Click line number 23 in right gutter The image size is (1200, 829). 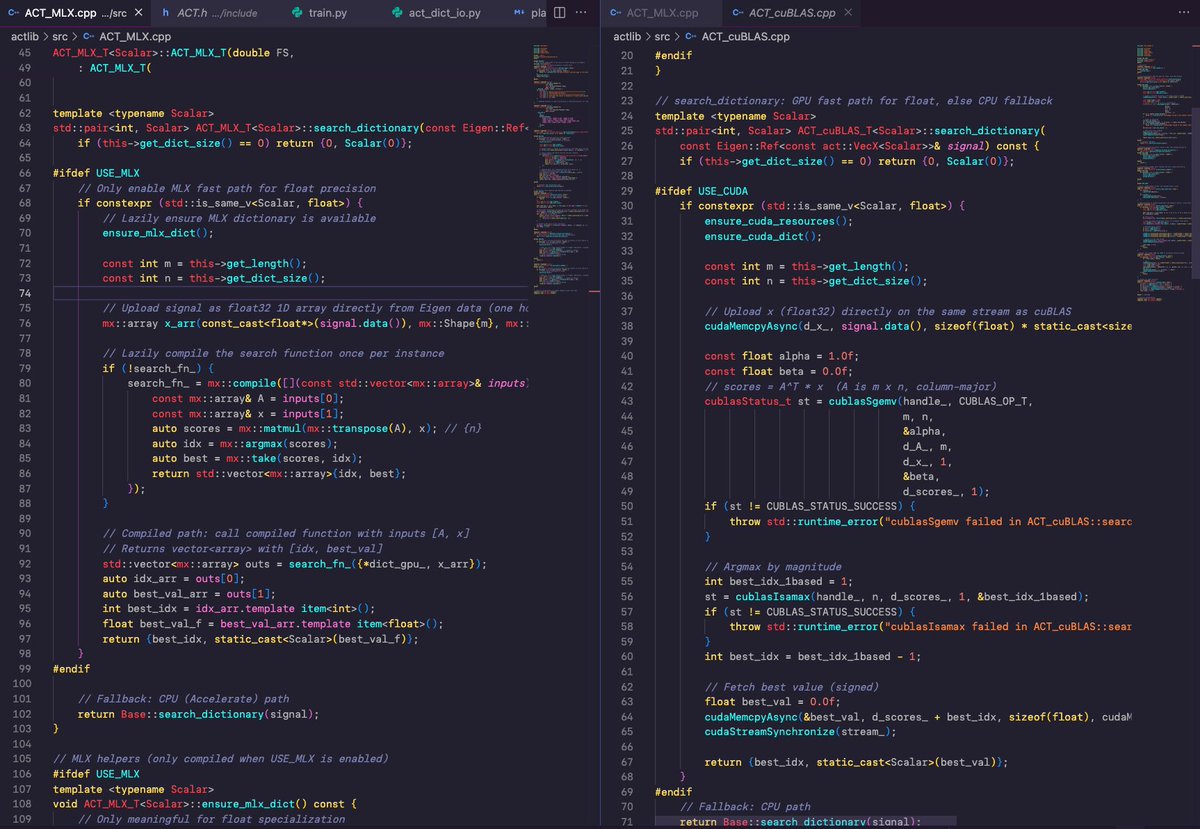(x=627, y=101)
